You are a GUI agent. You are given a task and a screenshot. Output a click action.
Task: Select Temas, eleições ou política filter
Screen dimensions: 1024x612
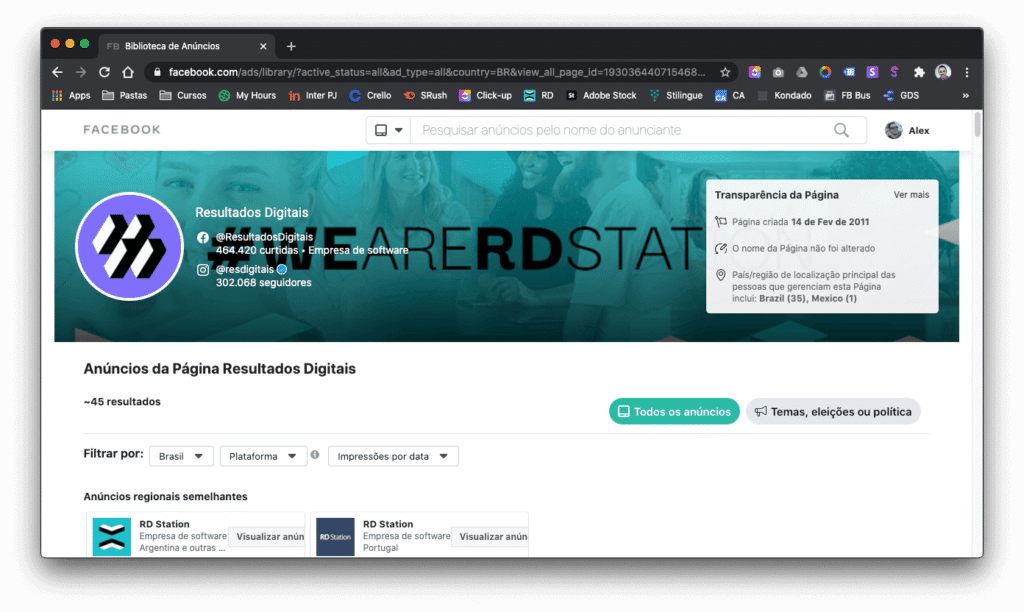tap(833, 411)
